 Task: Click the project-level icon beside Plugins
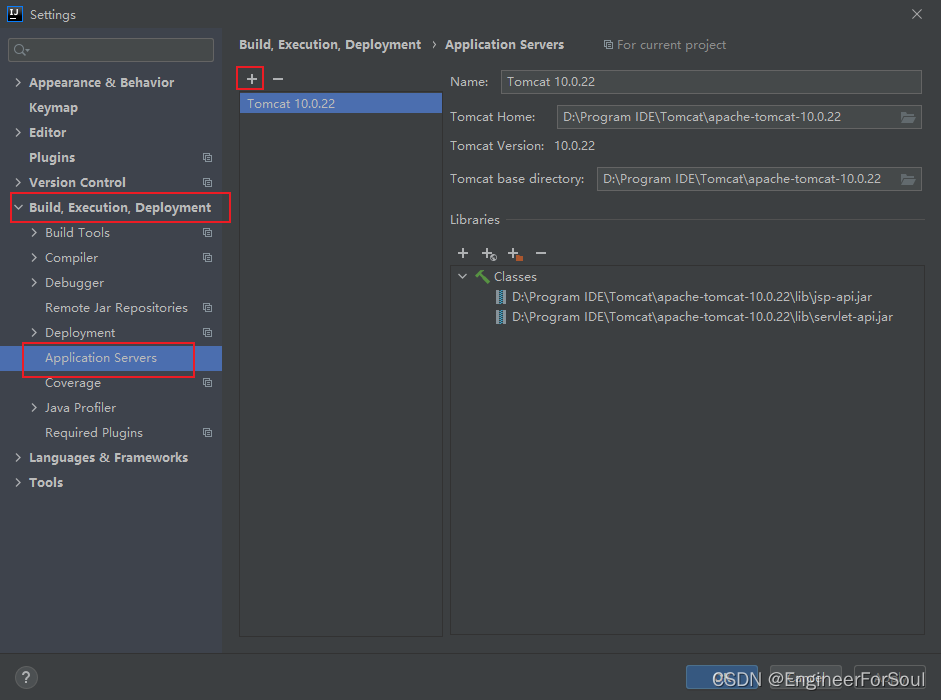[208, 157]
